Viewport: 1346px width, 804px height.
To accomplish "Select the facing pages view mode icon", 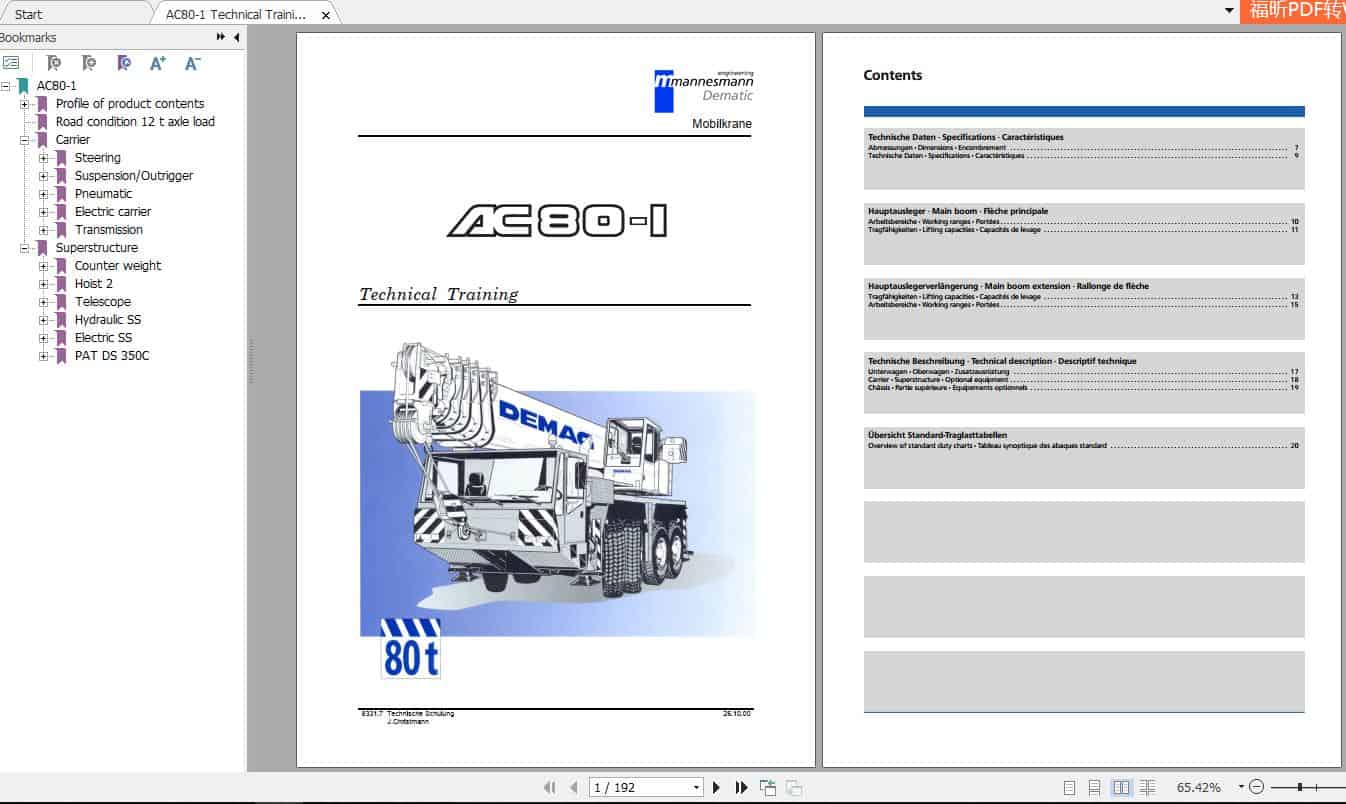I will point(1121,788).
